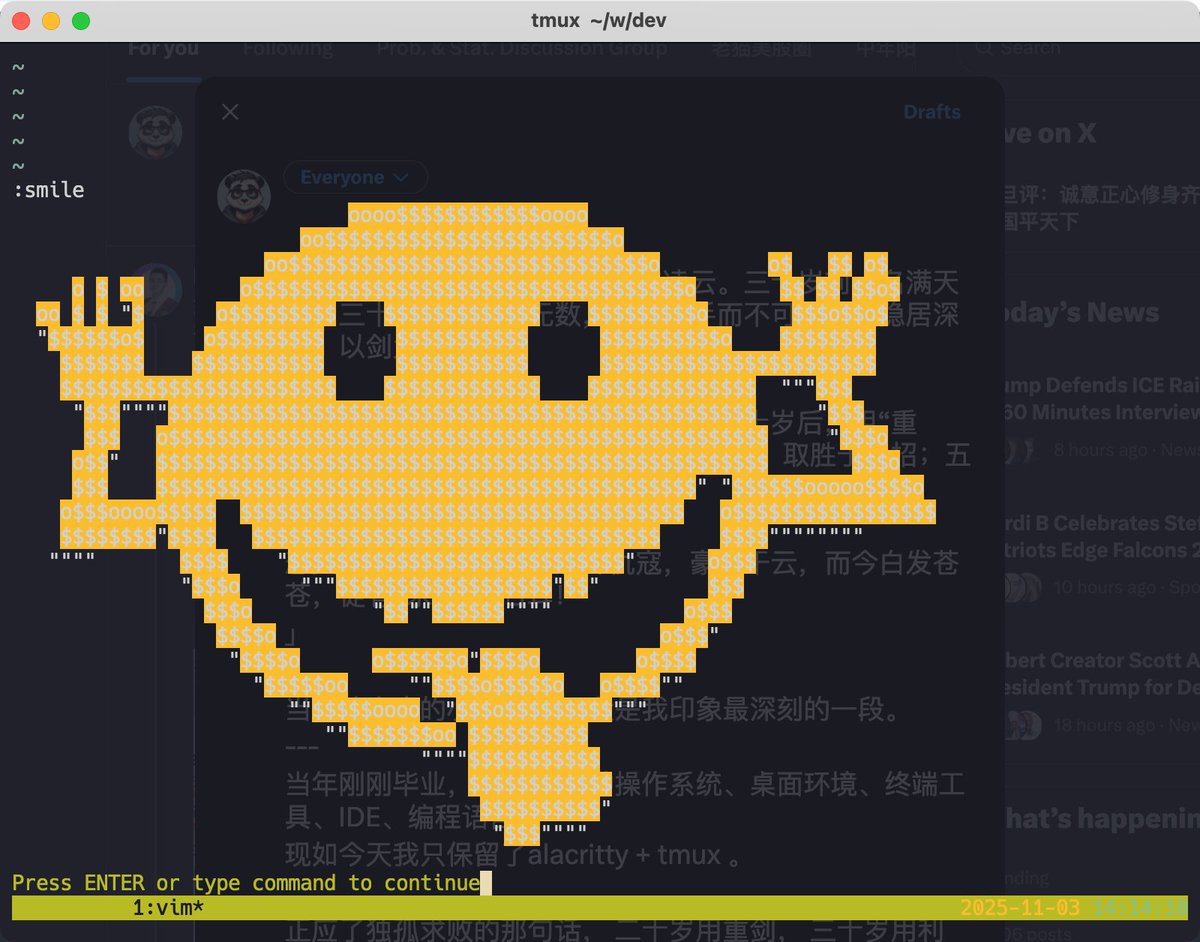The width and height of the screenshot is (1200, 942).
Task: Click panda avatar beside the X timeline composer
Action: coord(156,132)
